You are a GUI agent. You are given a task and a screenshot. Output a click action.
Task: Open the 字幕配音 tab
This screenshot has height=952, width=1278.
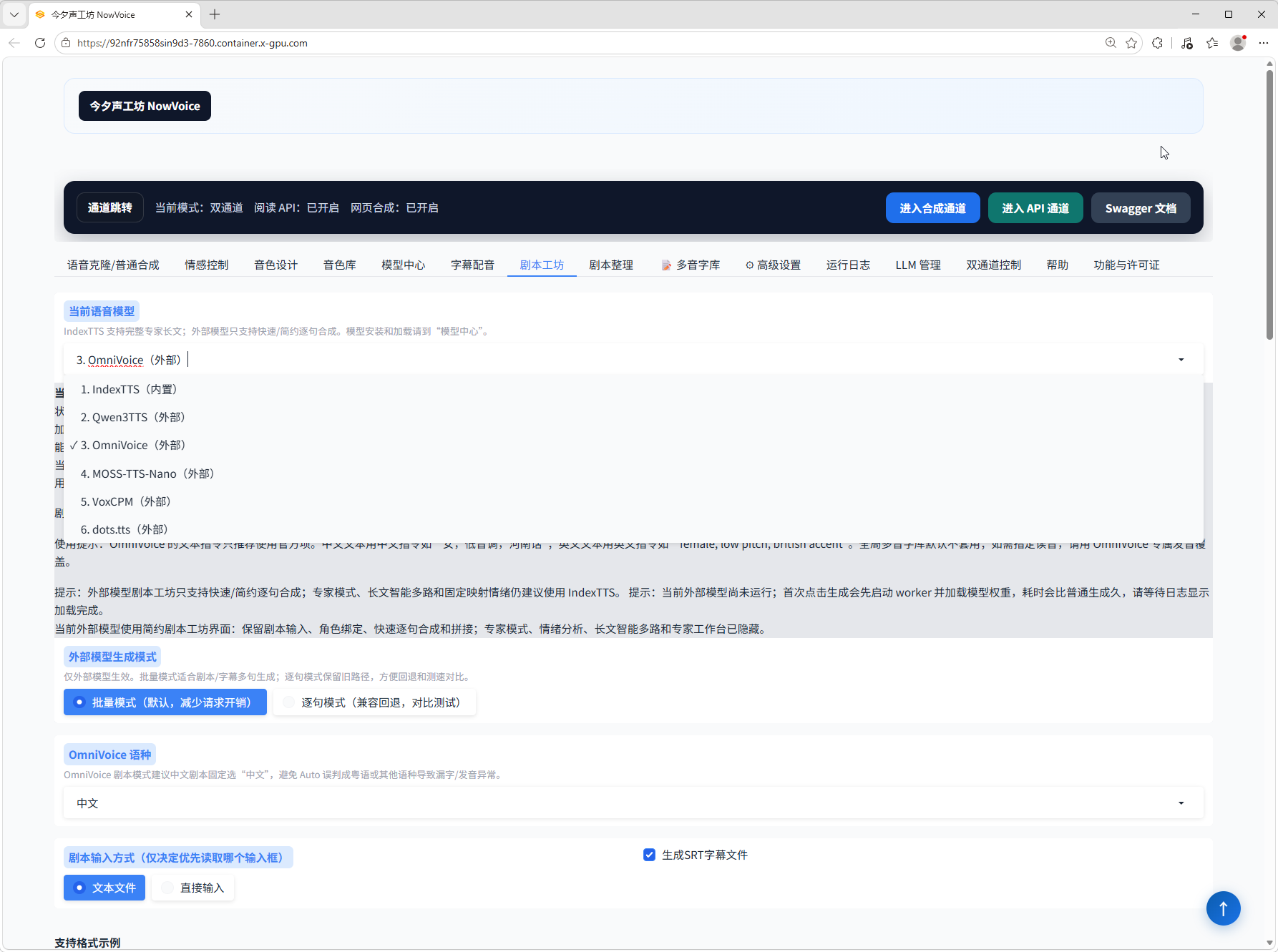[x=472, y=265]
